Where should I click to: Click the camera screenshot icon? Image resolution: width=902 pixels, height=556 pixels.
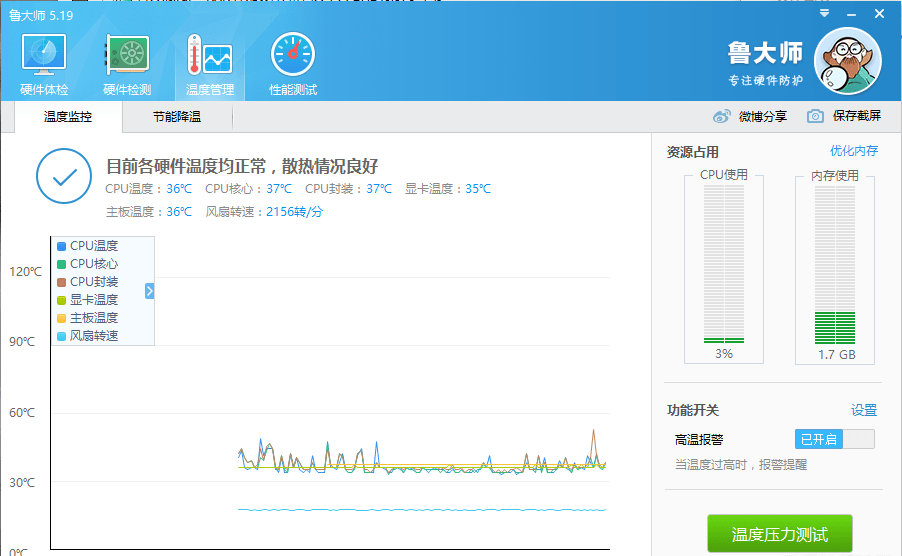pyautogui.click(x=815, y=116)
